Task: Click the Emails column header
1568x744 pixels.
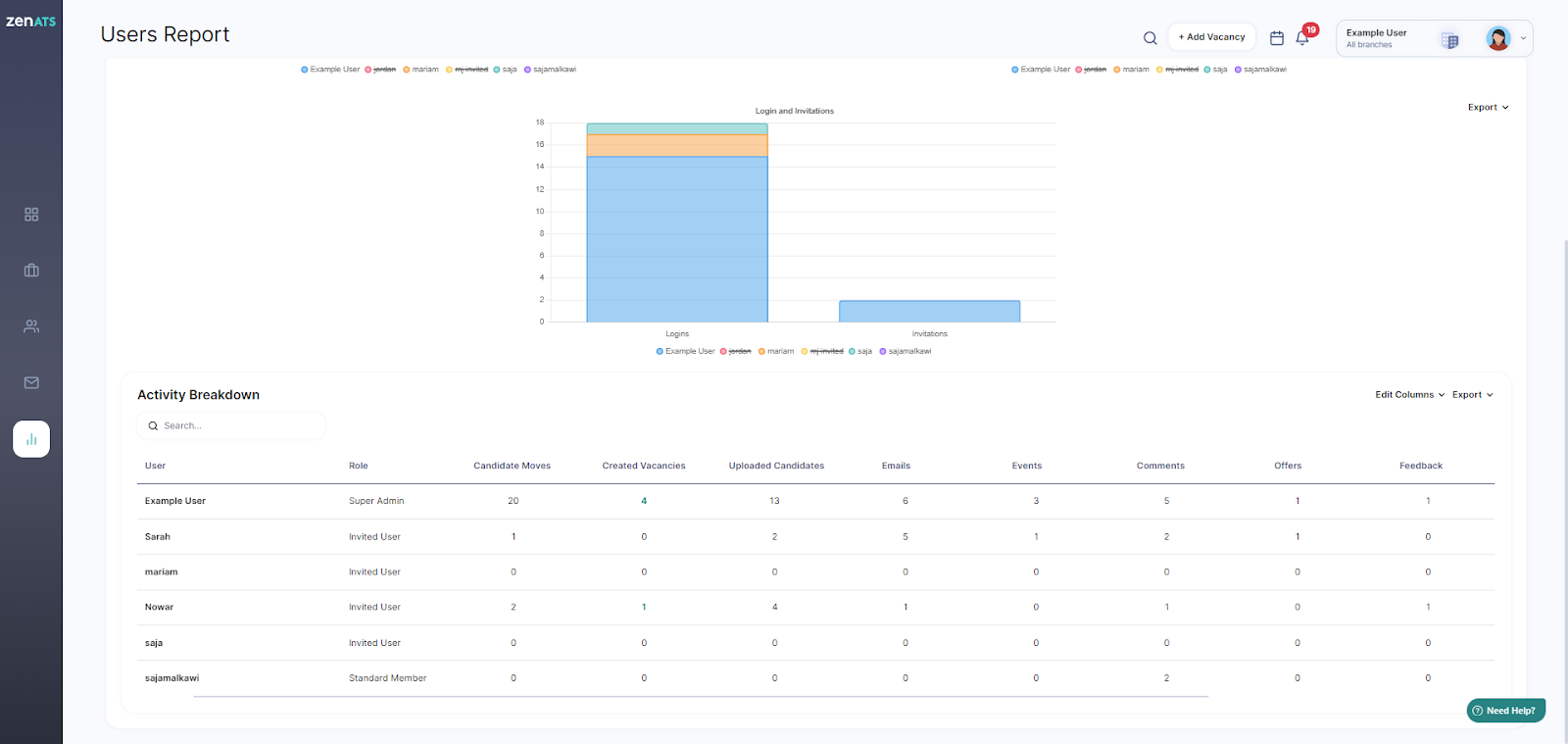Action: 896,466
